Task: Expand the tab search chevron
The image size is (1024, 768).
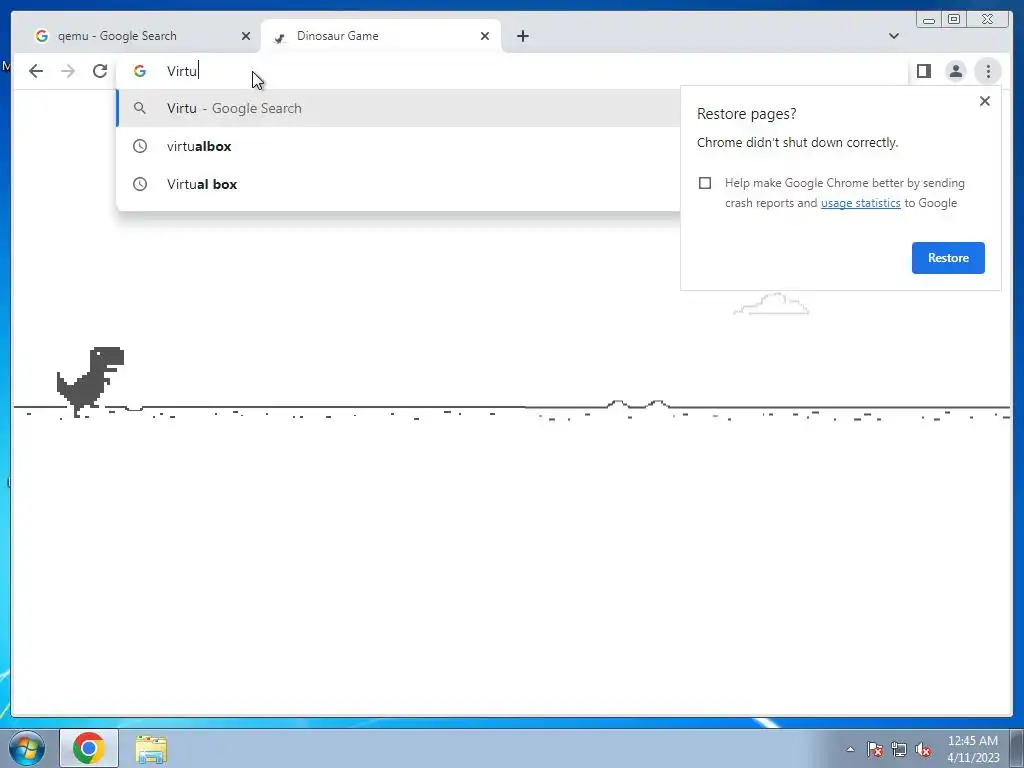Action: coord(893,36)
